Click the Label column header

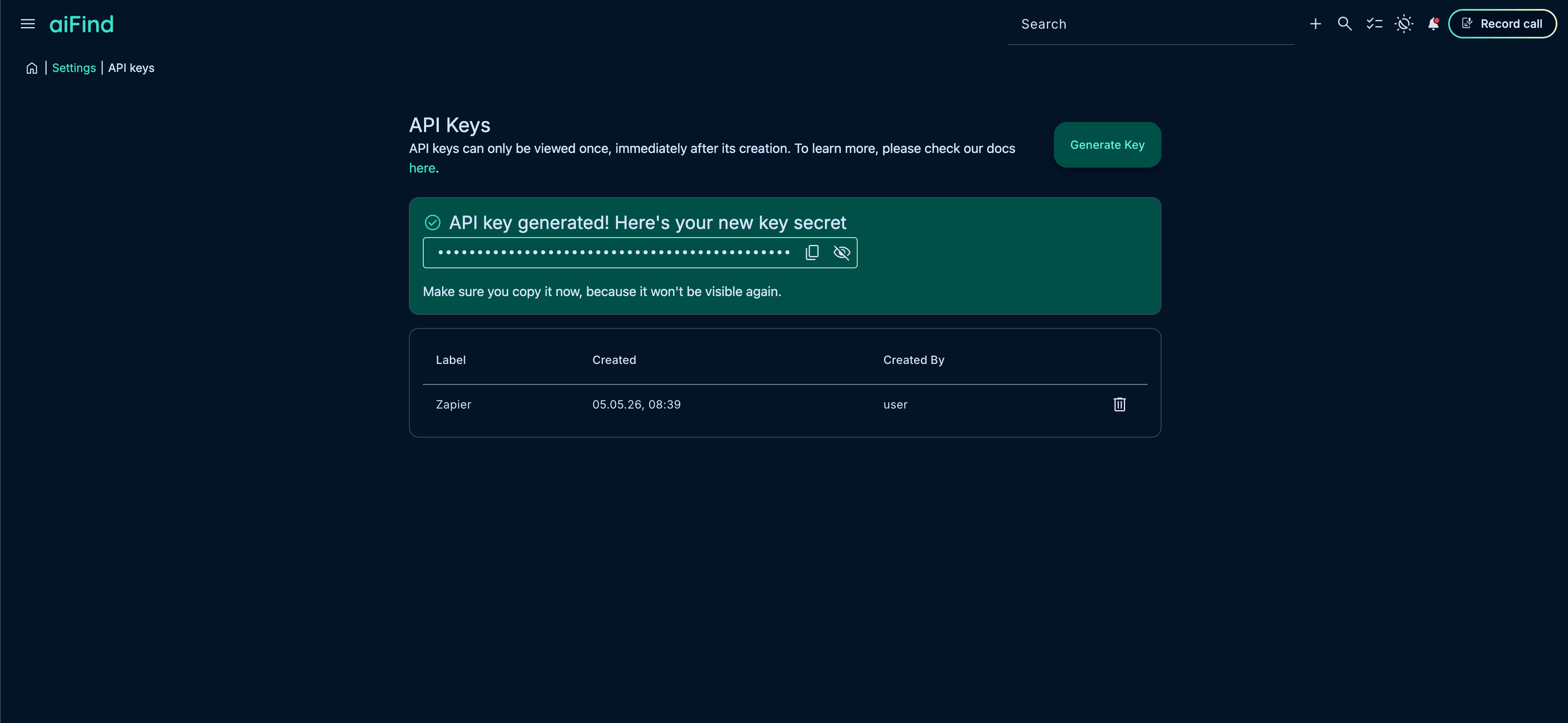pos(451,360)
